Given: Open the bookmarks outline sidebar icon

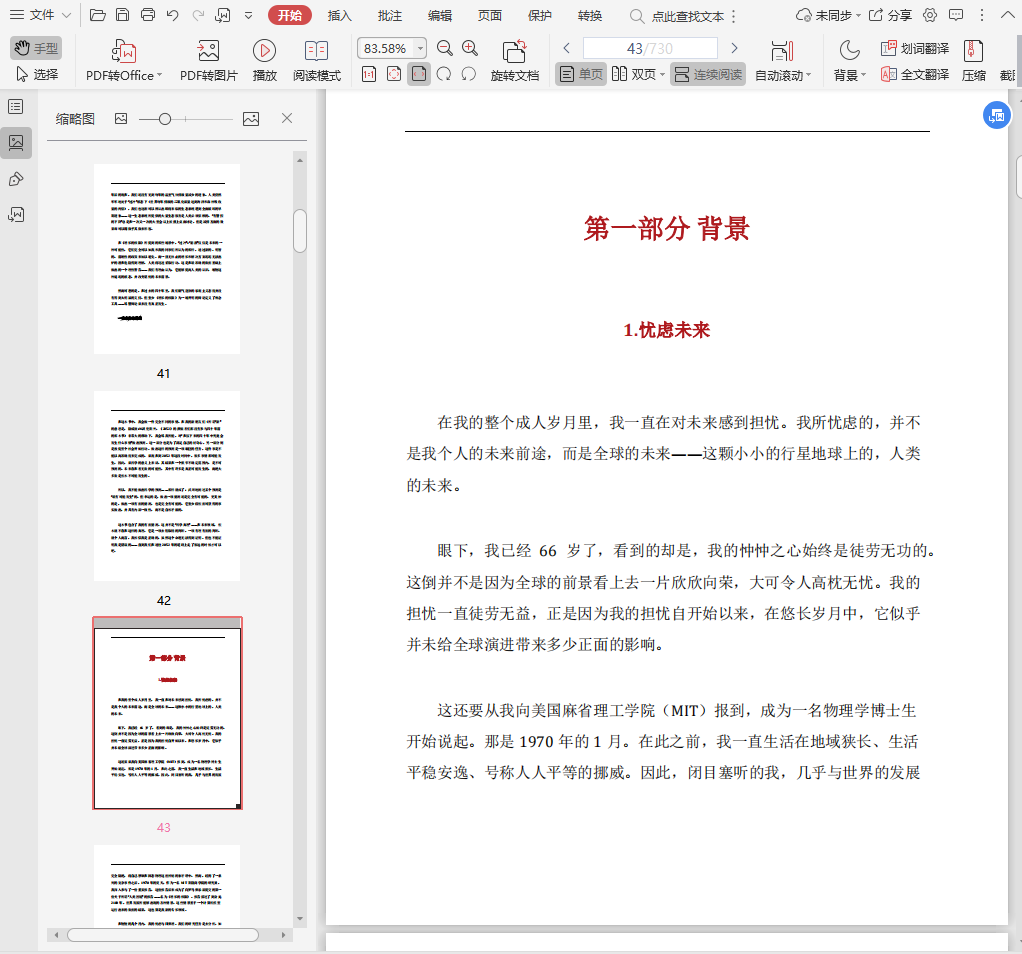Looking at the screenshot, I should [x=16, y=106].
